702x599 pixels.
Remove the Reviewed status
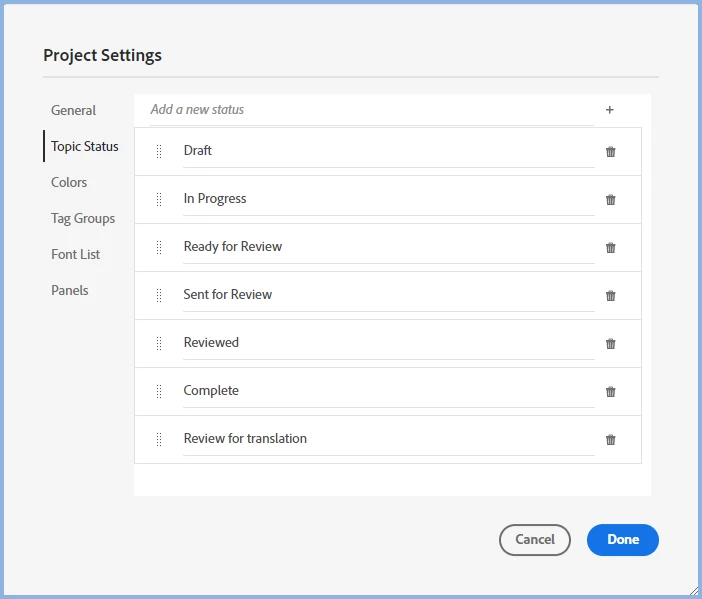(x=611, y=344)
